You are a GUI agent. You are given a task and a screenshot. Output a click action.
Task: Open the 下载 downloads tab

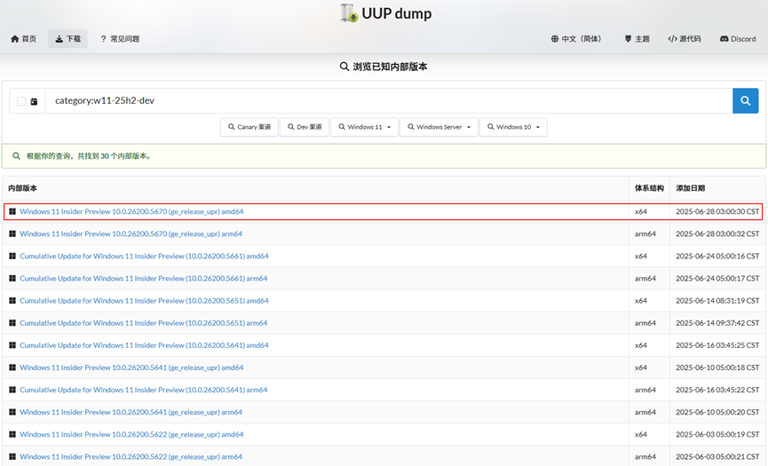(x=67, y=39)
